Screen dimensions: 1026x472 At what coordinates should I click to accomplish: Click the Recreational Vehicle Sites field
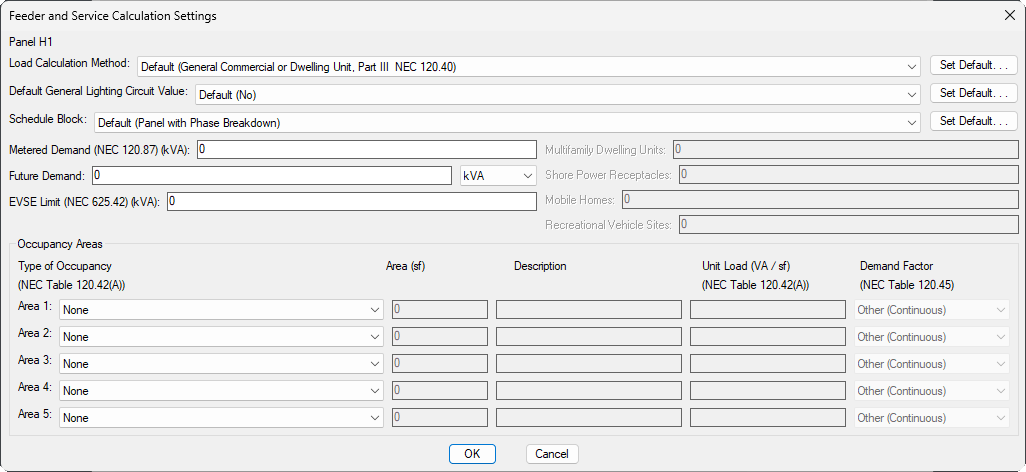click(849, 225)
